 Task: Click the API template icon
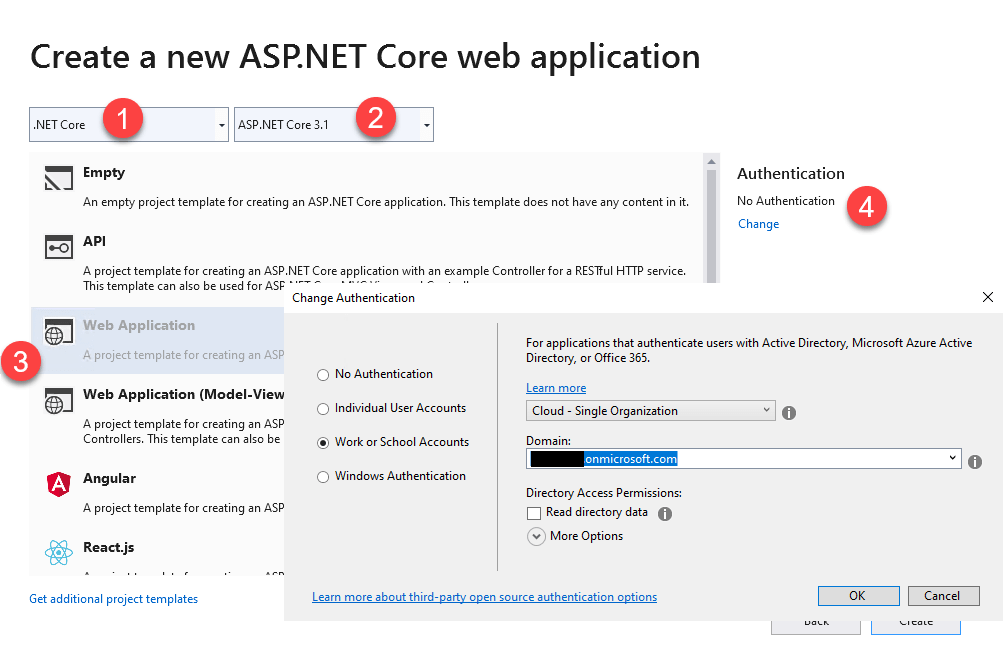click(59, 248)
